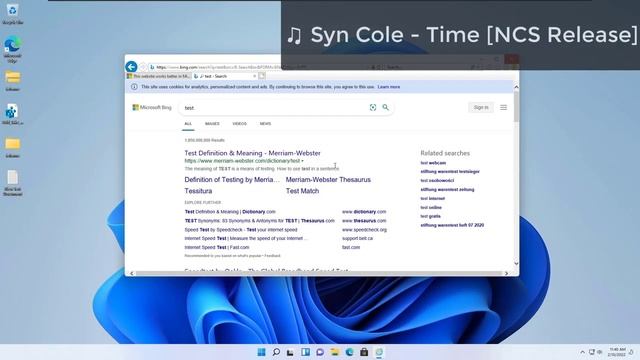
Task: Click the browser forward arrow button
Action: pos(143,67)
